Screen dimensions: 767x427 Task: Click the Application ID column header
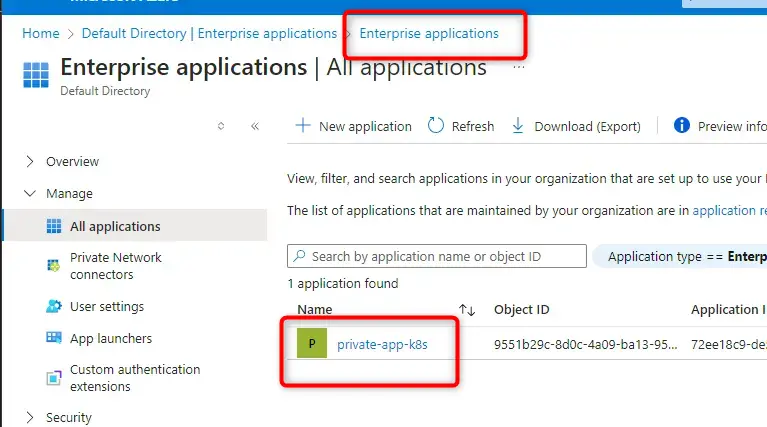click(x=728, y=310)
